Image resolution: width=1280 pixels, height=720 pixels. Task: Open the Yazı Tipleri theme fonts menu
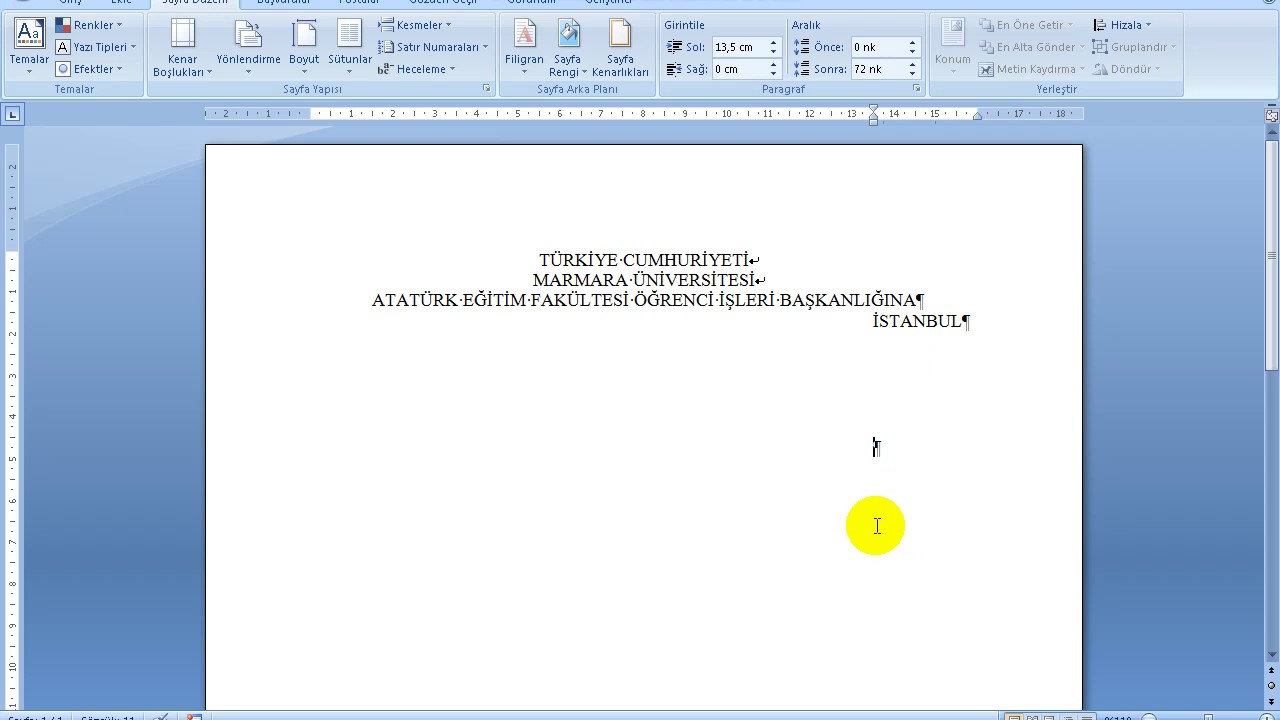tap(96, 47)
